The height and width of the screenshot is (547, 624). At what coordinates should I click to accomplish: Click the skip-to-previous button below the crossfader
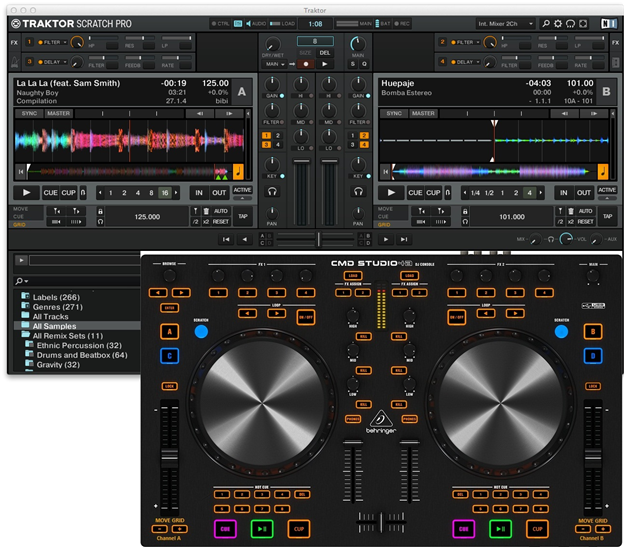(226, 239)
